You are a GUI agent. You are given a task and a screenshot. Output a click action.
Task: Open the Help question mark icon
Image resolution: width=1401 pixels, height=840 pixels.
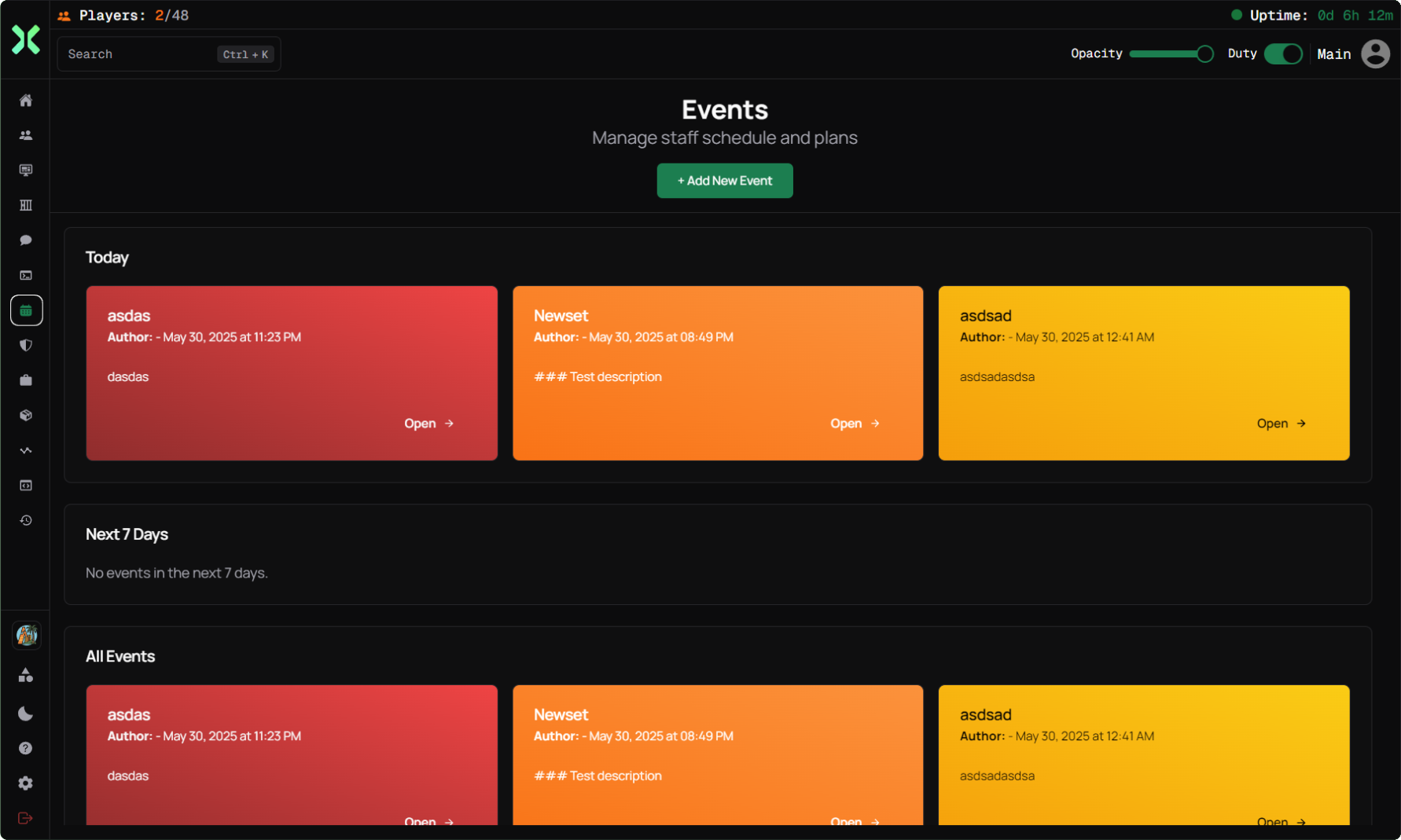[x=25, y=747]
